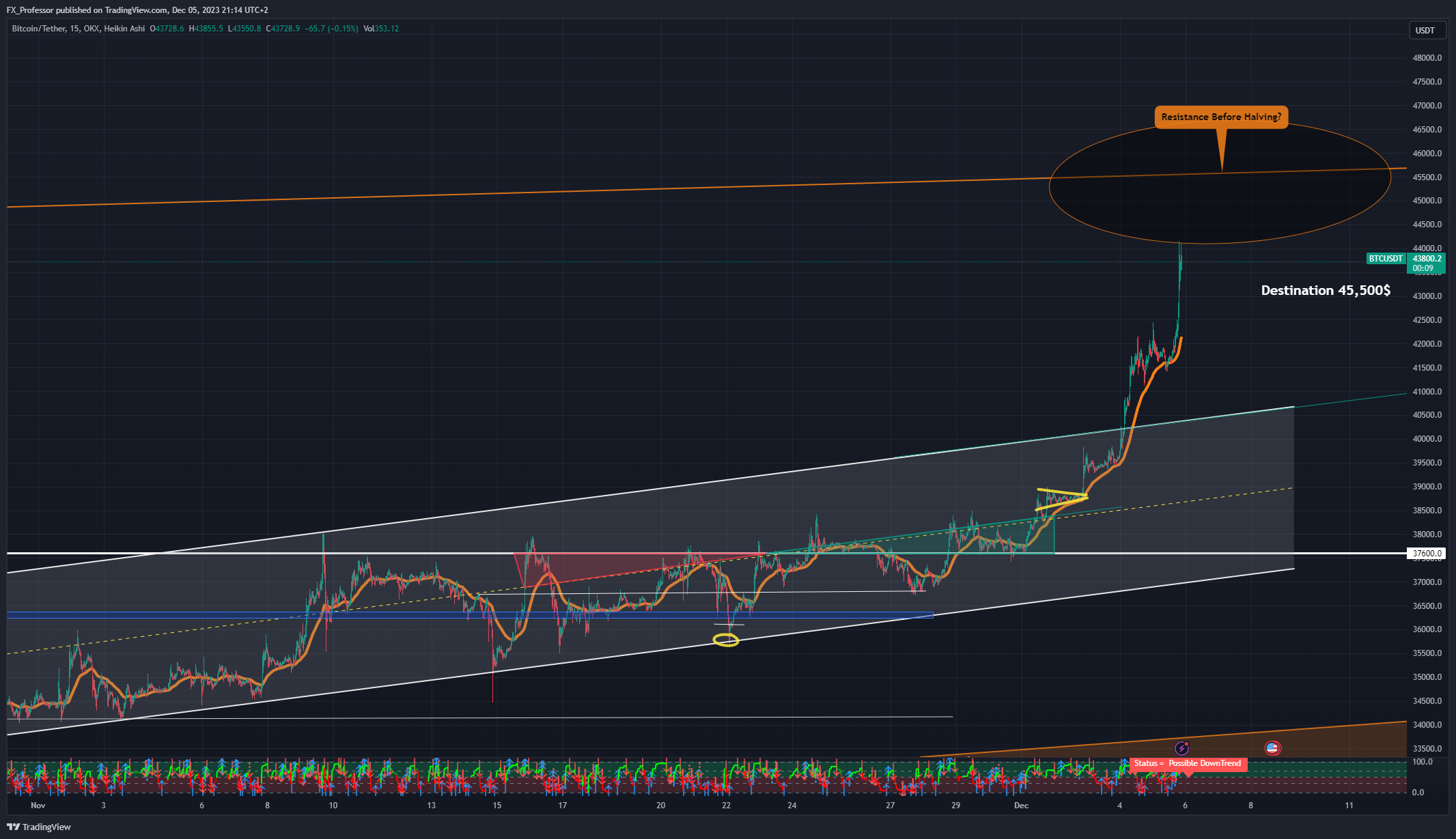
Task: Click the 'Status = Possible DownTrend' label
Action: point(1188,763)
